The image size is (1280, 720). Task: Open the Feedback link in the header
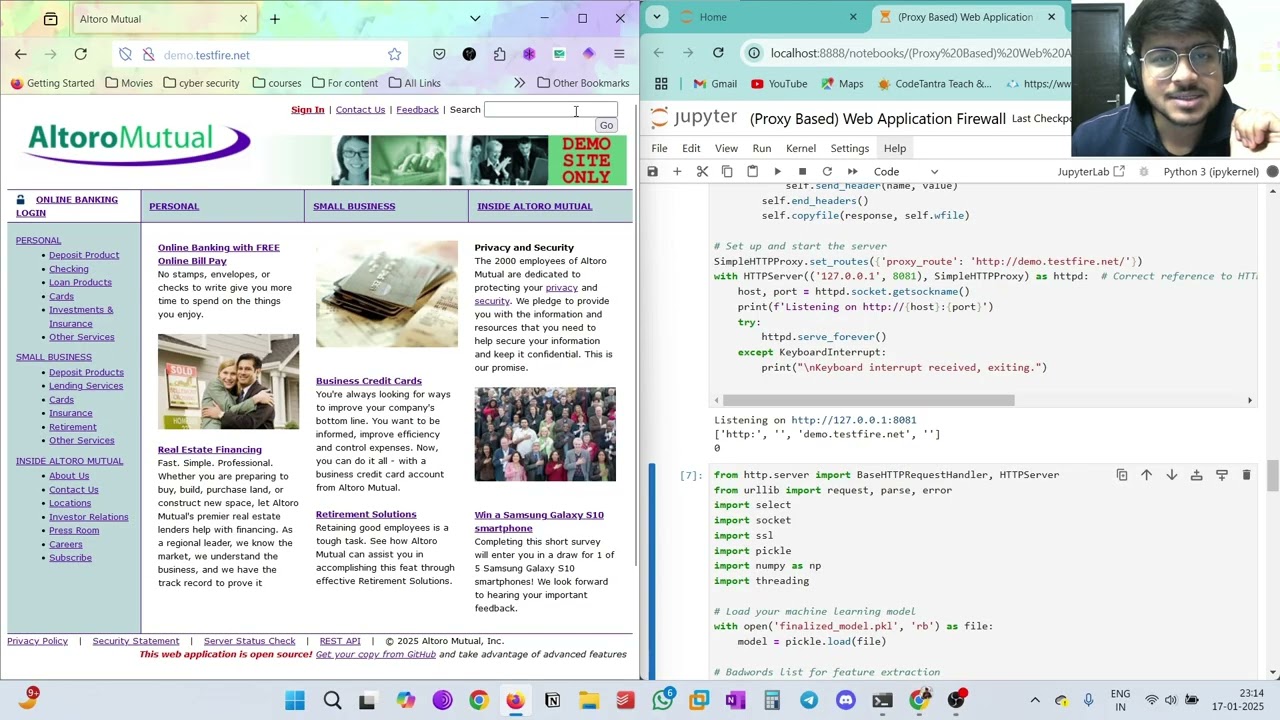coord(417,110)
